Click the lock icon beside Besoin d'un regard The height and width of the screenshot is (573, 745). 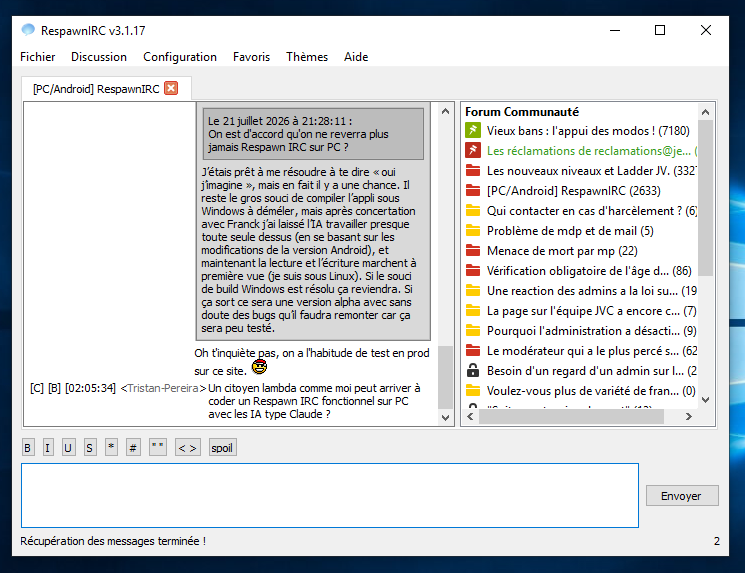[x=473, y=370]
